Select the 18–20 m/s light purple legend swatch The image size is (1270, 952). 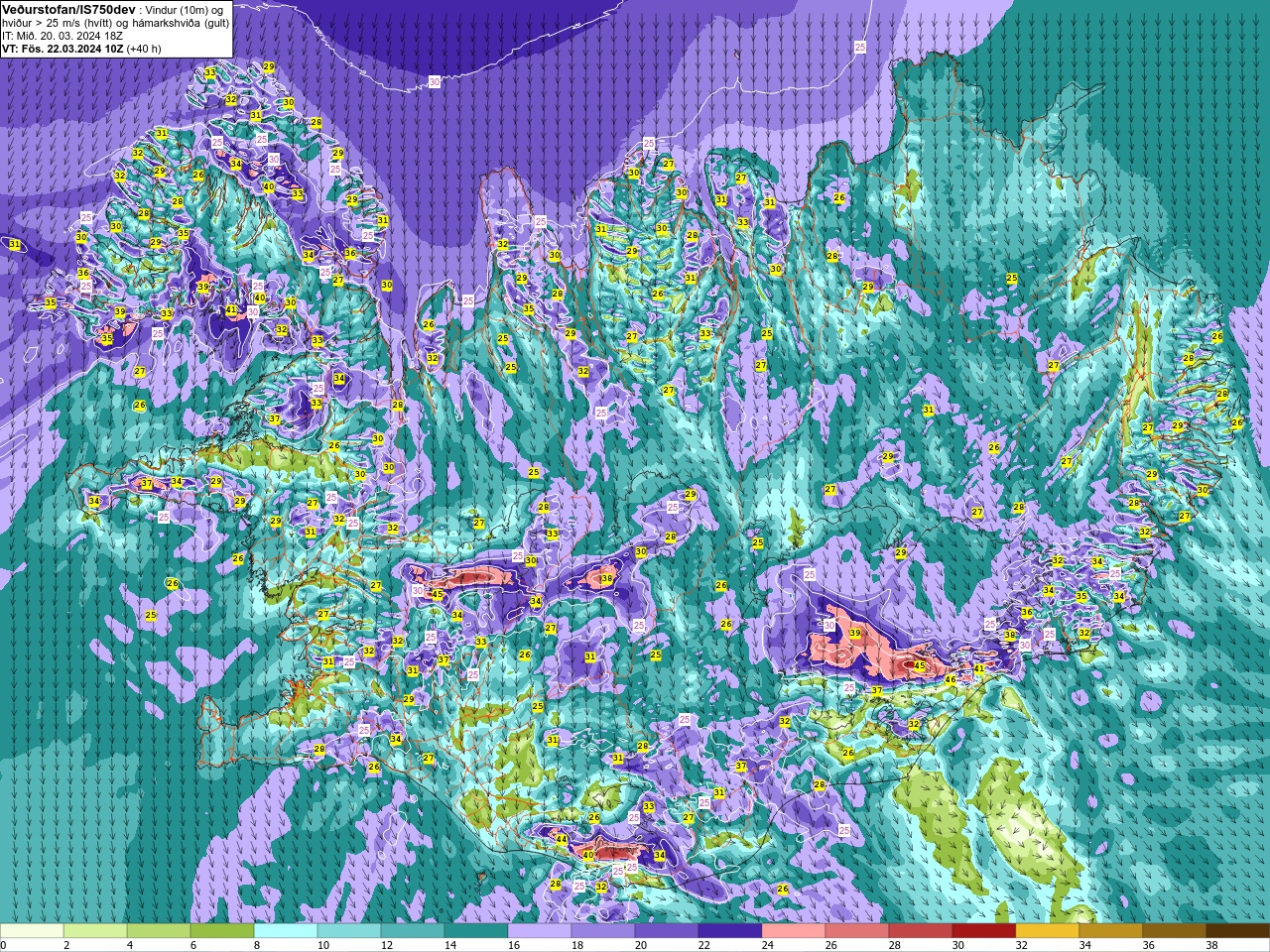click(x=603, y=931)
